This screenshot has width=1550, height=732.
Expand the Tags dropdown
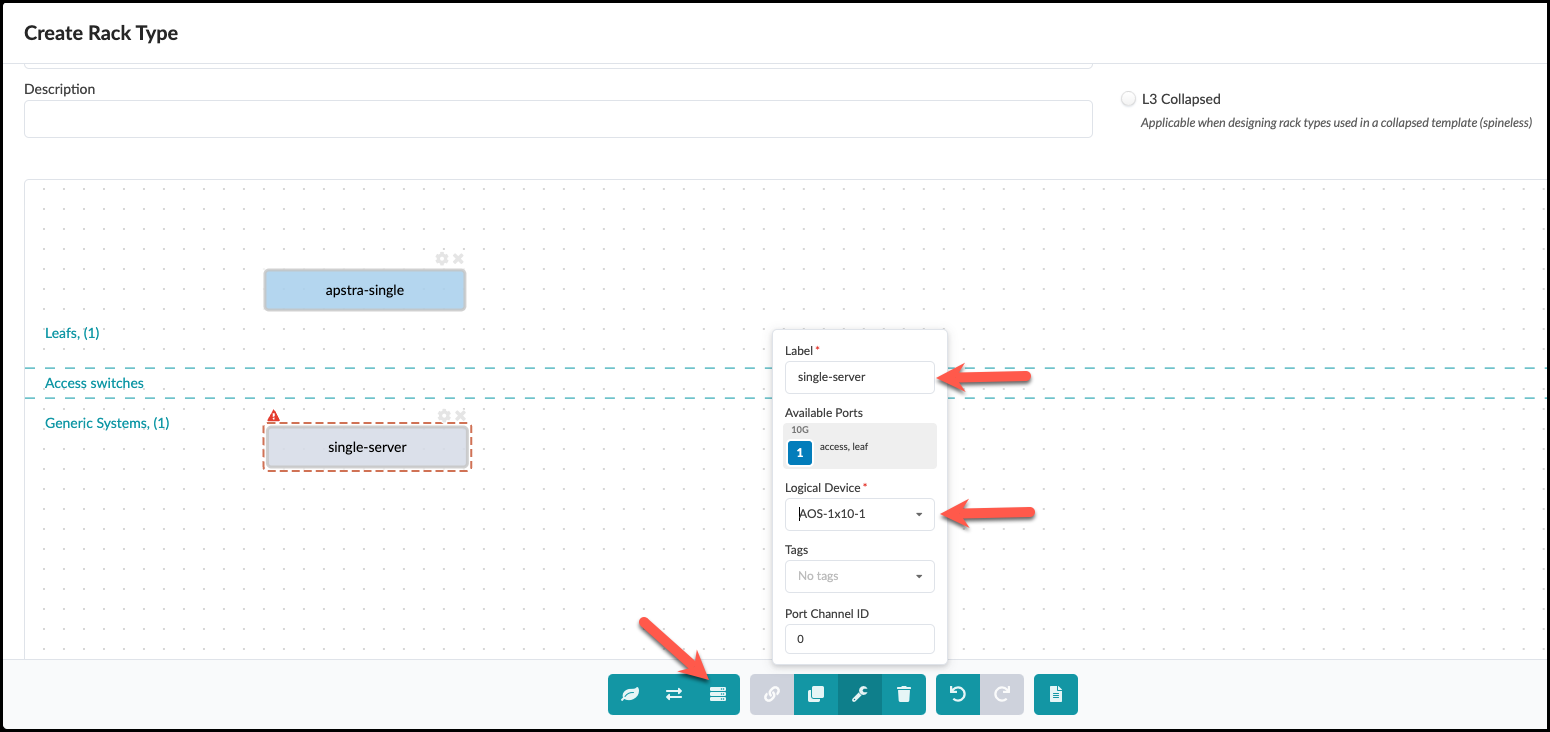click(x=859, y=576)
